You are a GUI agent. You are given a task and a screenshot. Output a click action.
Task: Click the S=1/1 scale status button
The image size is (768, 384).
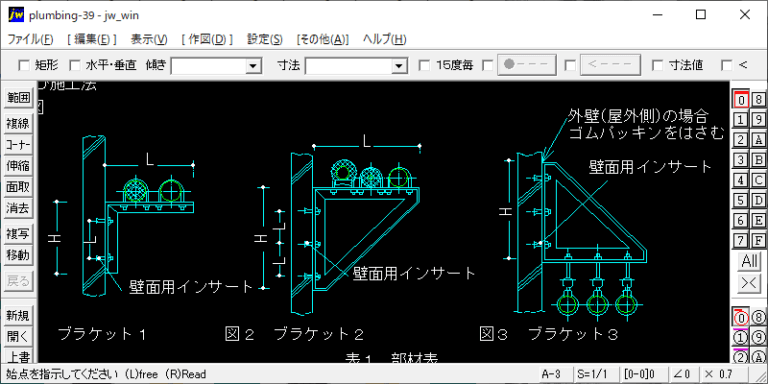click(595, 375)
